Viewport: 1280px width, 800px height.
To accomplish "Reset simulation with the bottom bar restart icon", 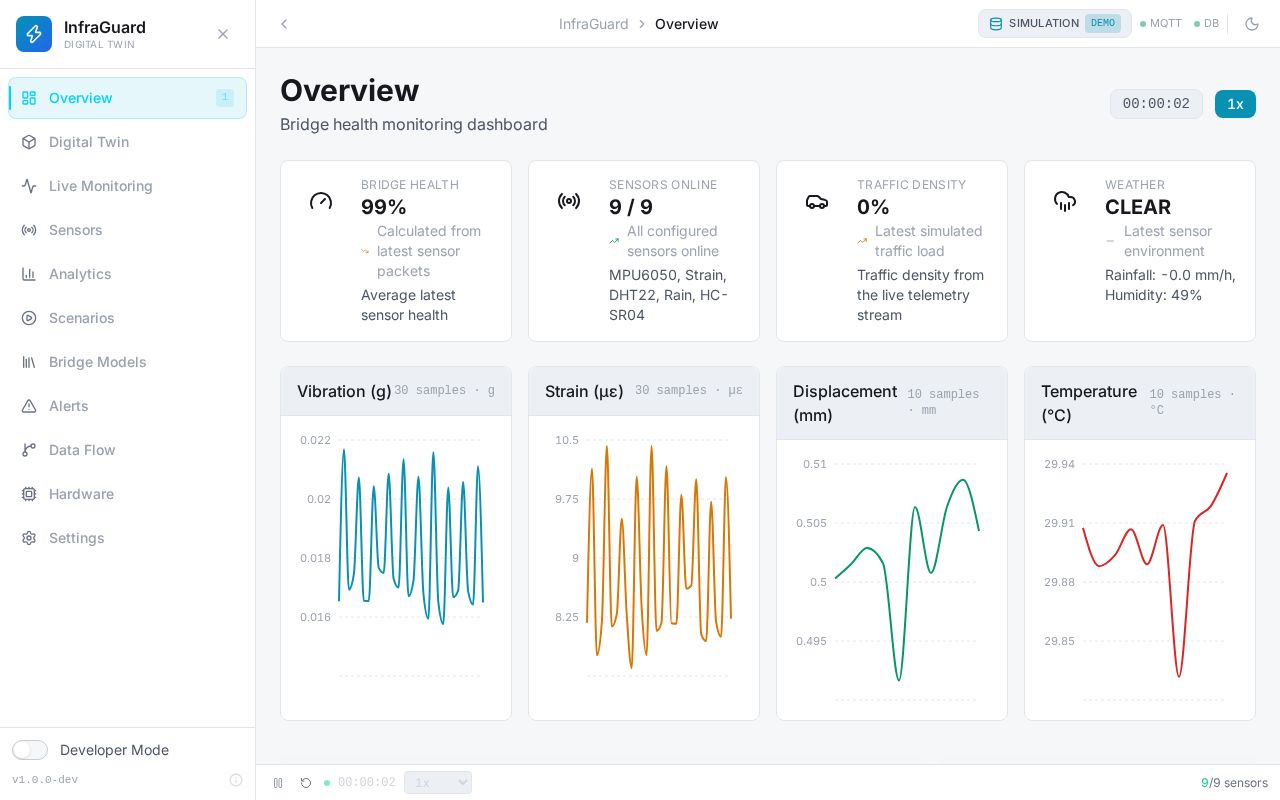I will point(306,783).
